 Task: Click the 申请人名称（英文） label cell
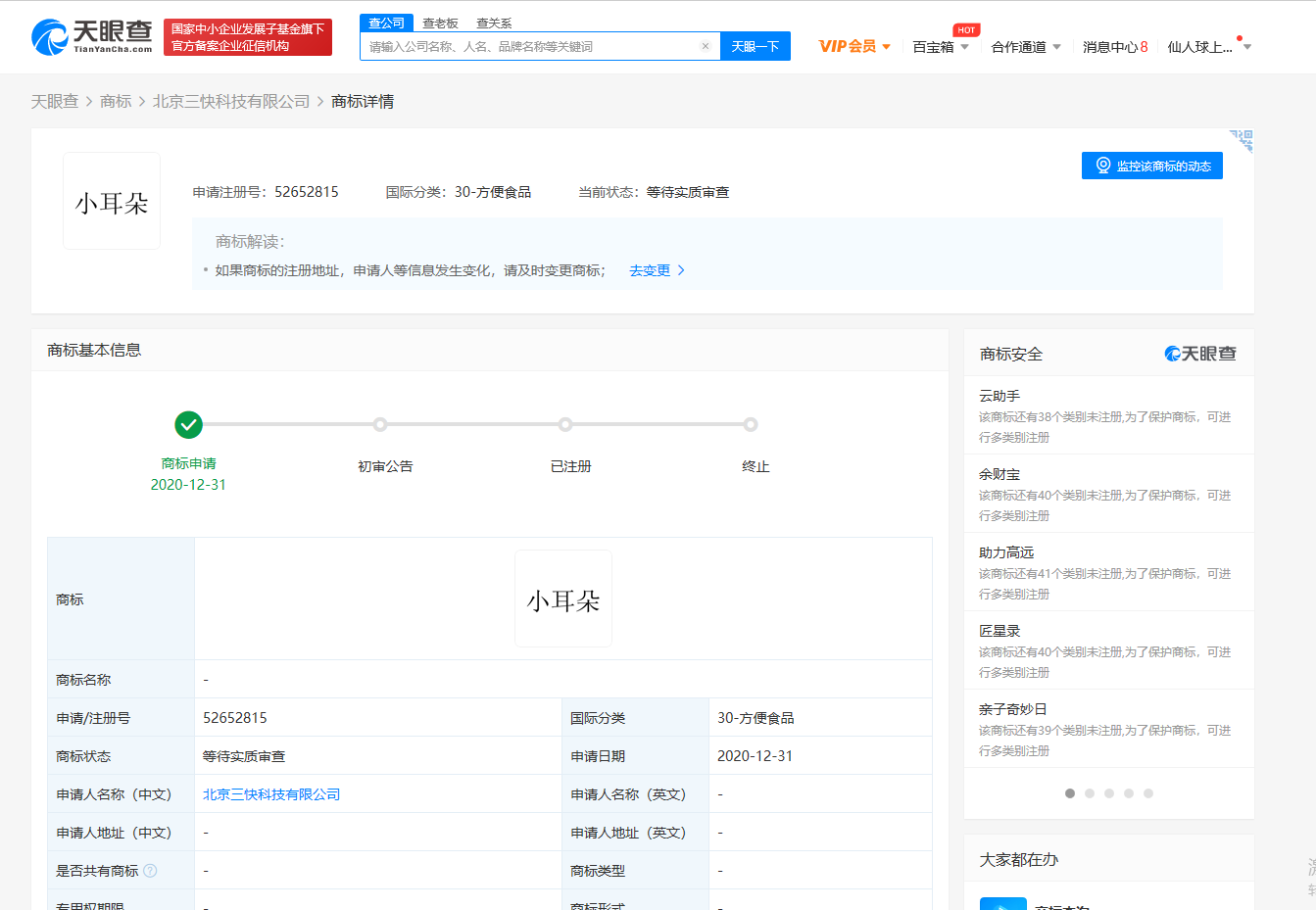tap(636, 794)
